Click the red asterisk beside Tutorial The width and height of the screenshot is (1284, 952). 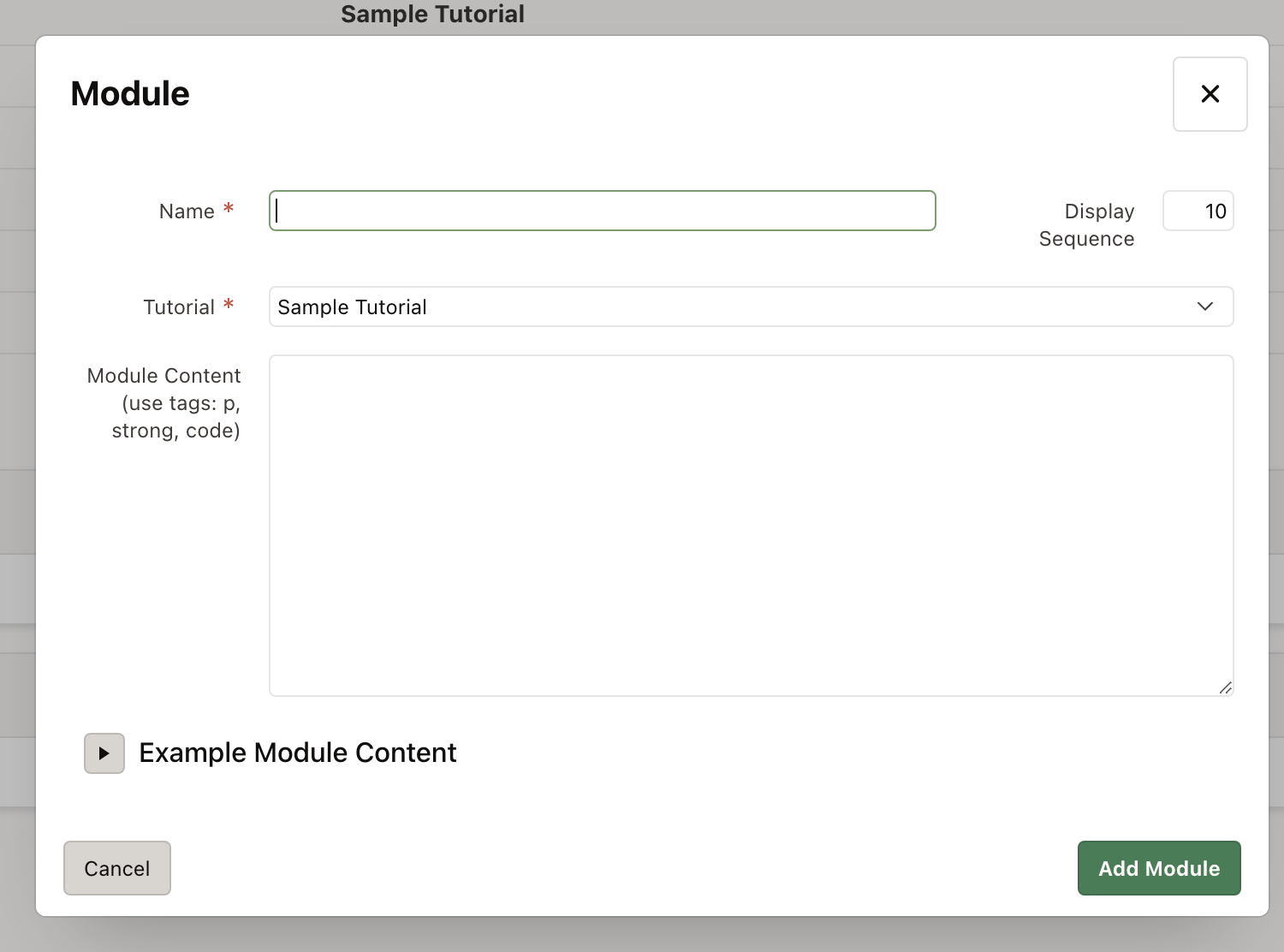click(229, 305)
